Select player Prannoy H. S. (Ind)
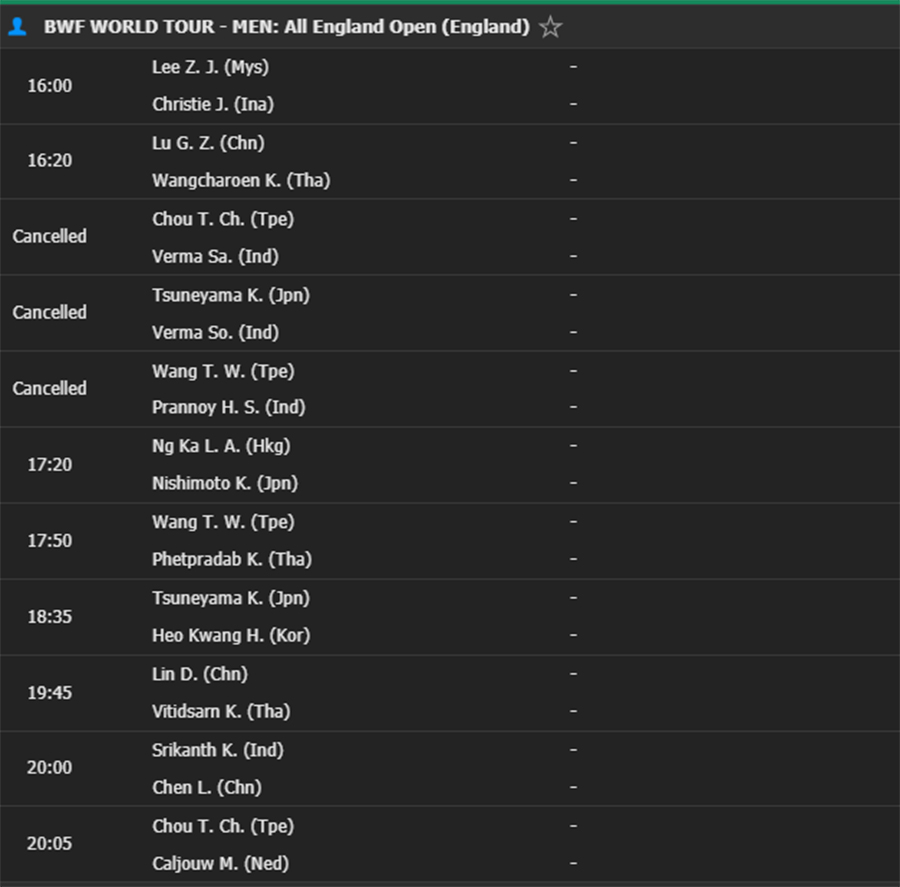 (x=228, y=407)
